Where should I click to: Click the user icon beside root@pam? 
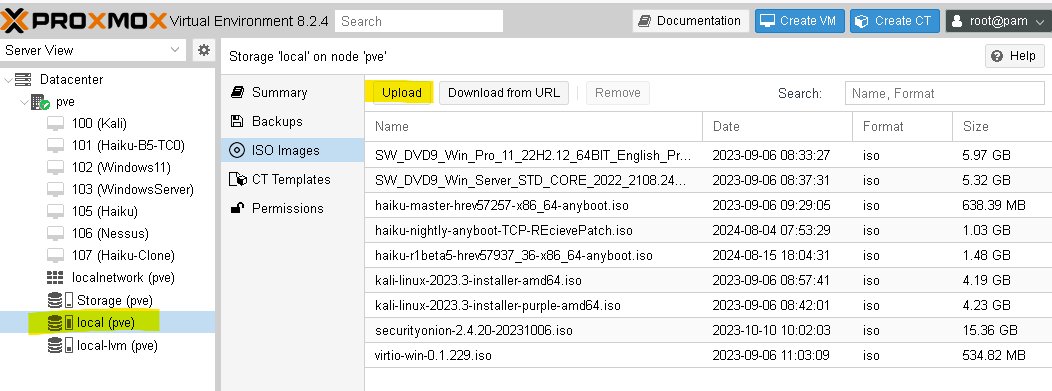tap(958, 21)
